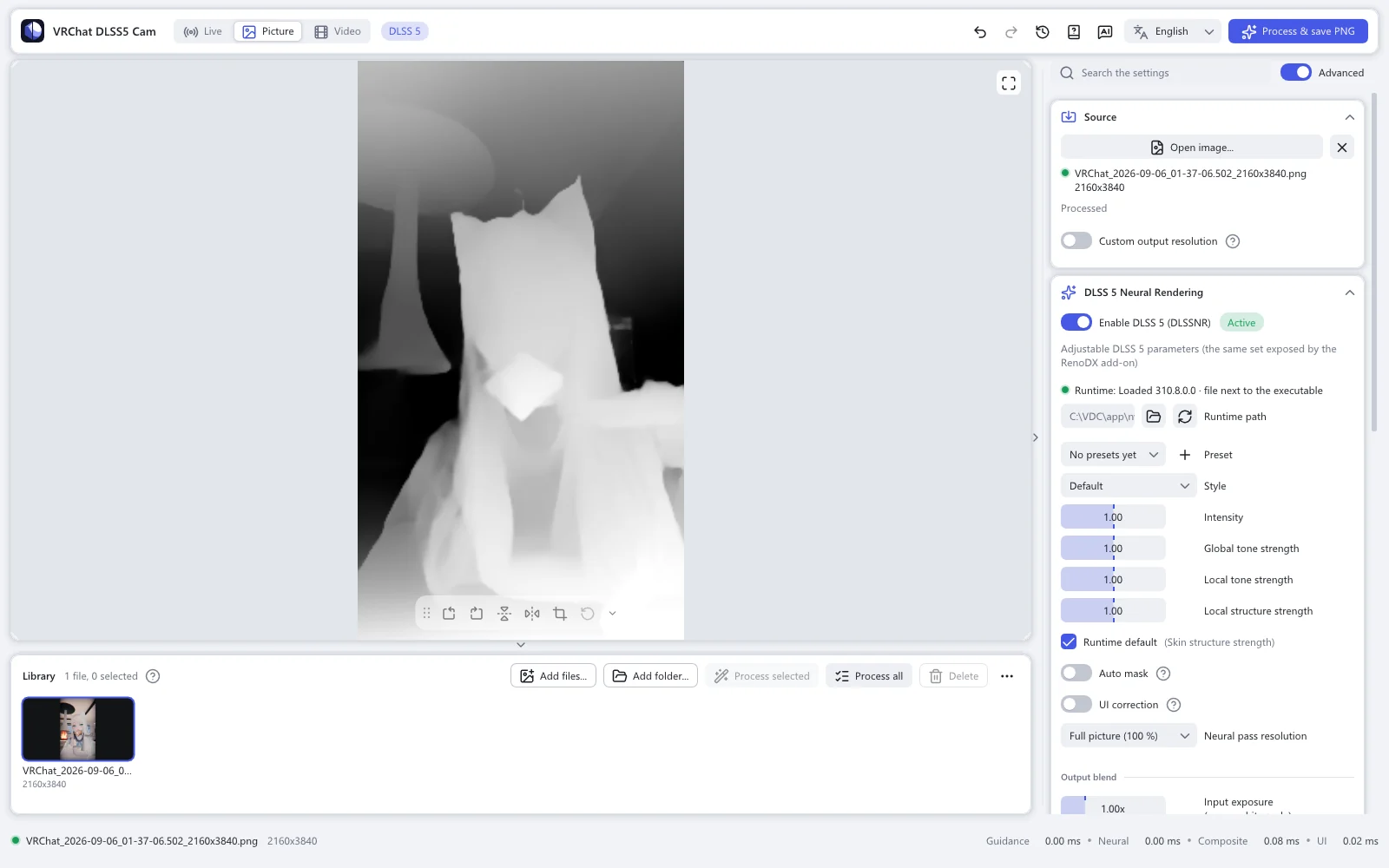
Task: Open the help book icon
Action: [x=1074, y=32]
